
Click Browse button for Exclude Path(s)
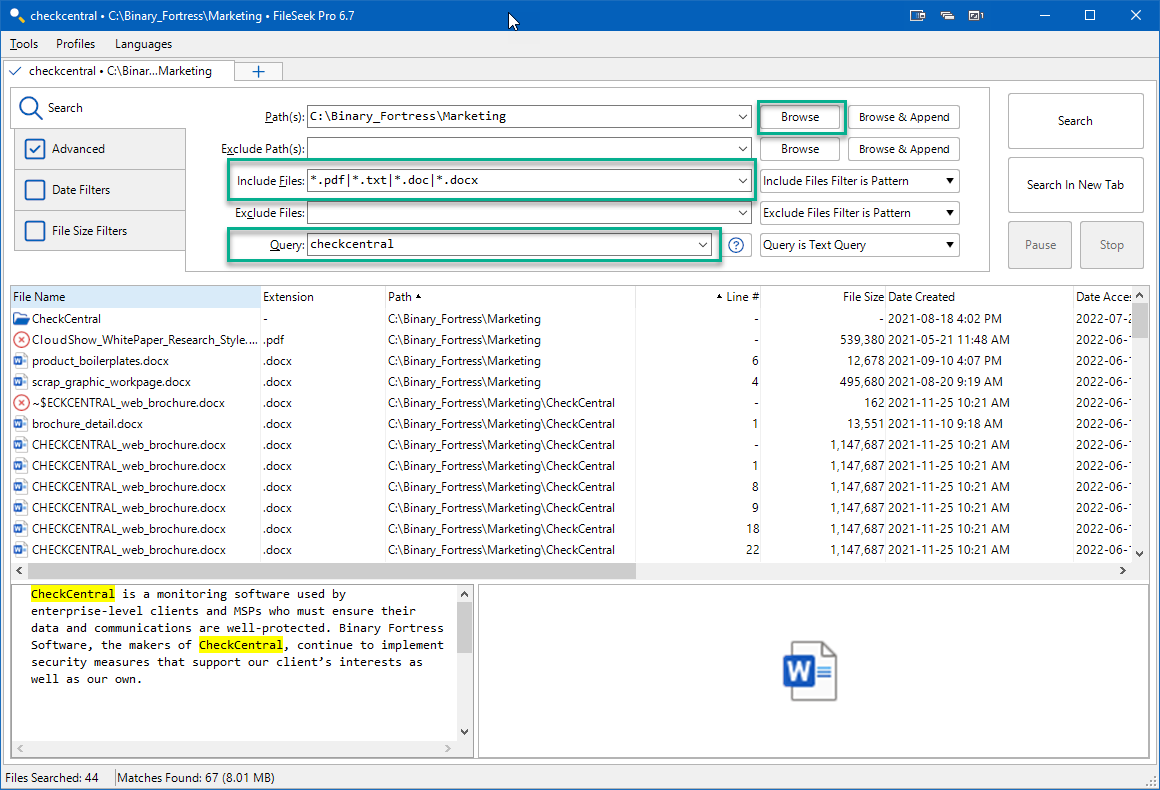click(x=800, y=149)
